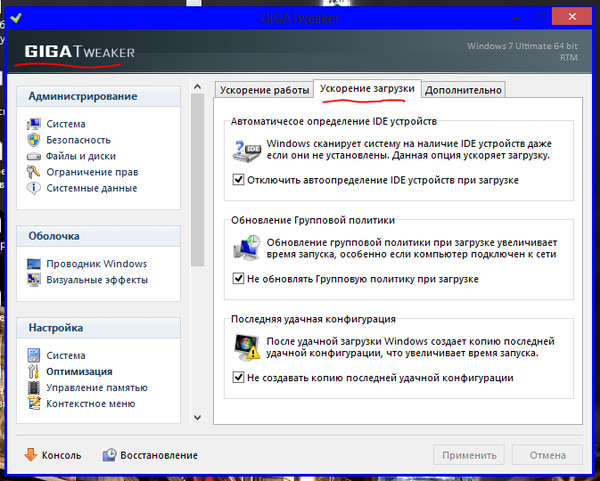Open Система under Администрирование icon

point(34,124)
